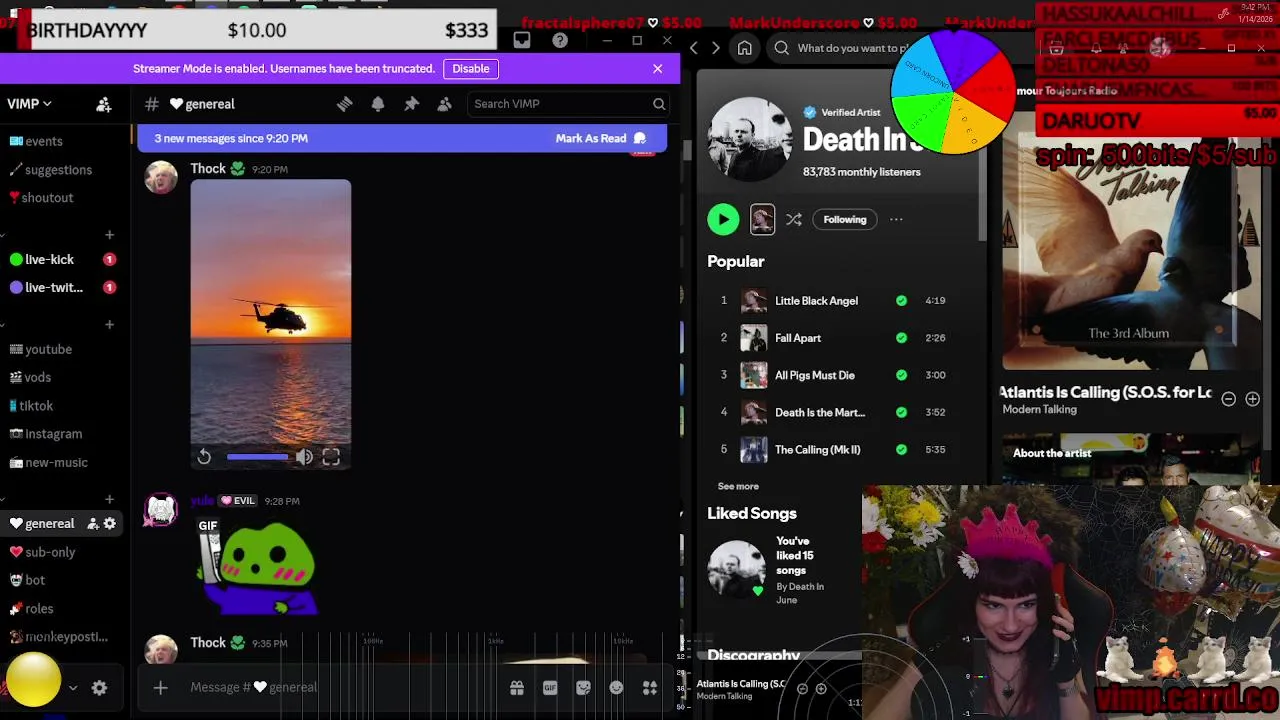This screenshot has height=720, width=1280.
Task: Expand See more popular songs
Action: tap(738, 486)
